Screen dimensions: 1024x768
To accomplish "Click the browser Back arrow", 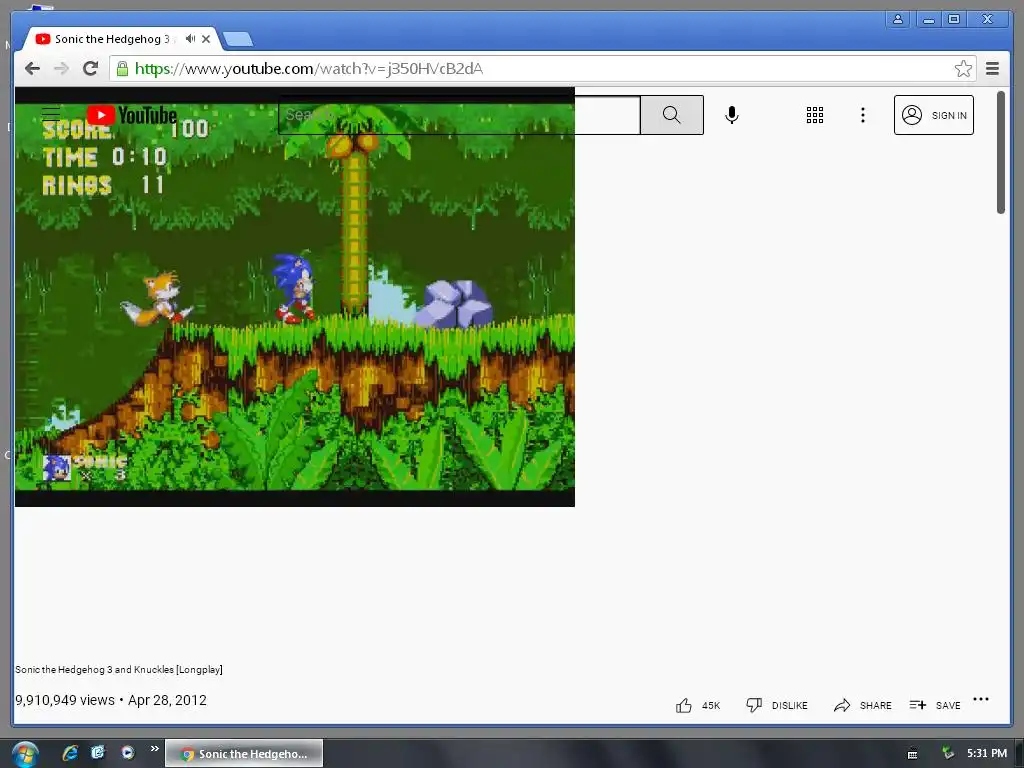I will click(32, 69).
